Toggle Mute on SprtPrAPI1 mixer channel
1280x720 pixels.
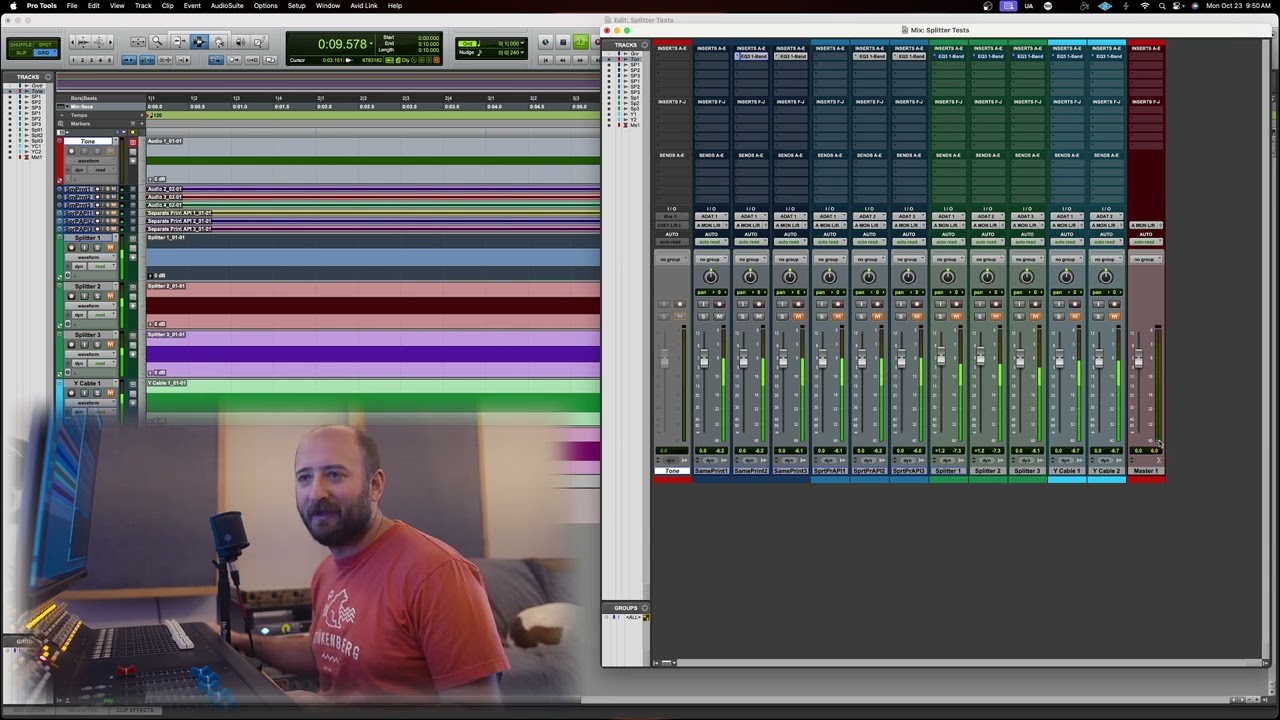click(x=837, y=316)
